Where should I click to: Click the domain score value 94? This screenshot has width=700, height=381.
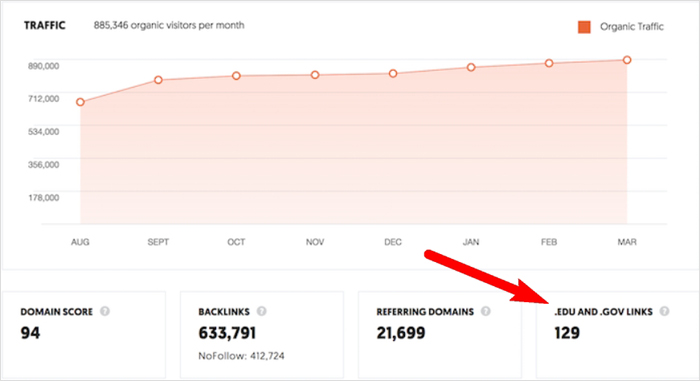pyautogui.click(x=30, y=333)
